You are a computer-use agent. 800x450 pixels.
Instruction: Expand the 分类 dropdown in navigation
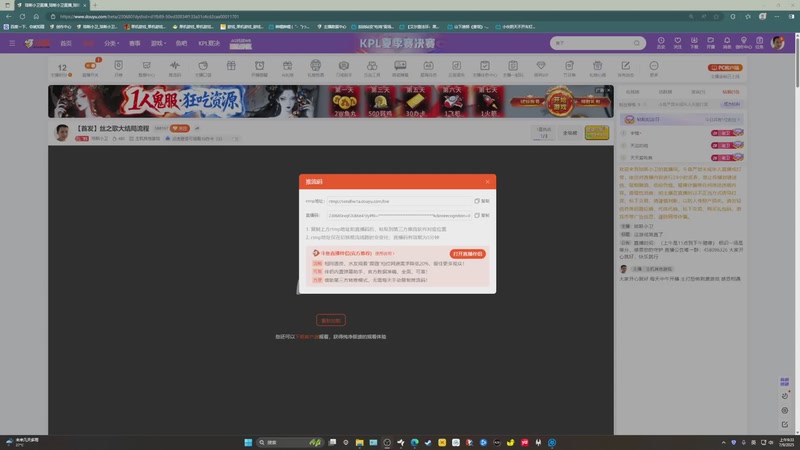(x=111, y=43)
